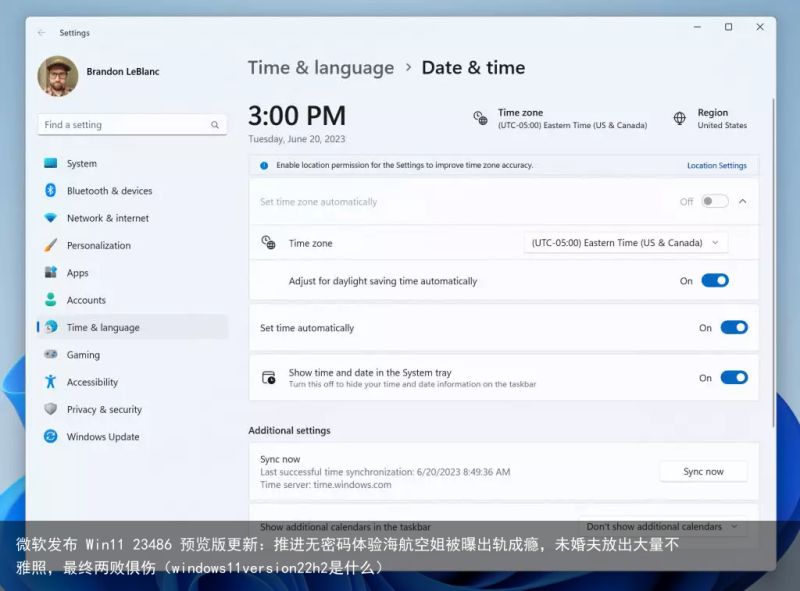
Task: Click the header Time zone Eastern Time text
Action: click(572, 118)
